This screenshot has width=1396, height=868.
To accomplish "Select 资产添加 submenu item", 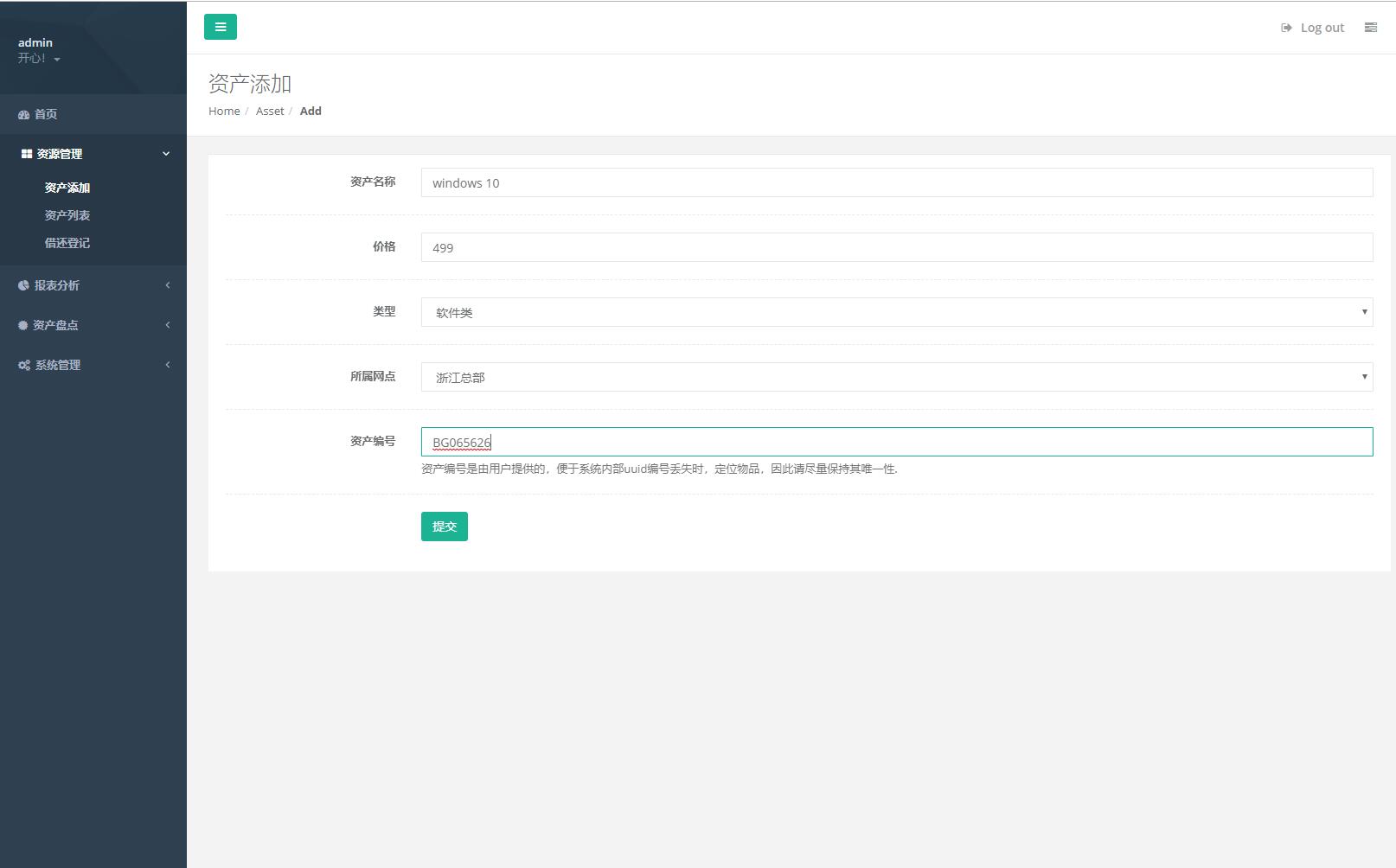I will coord(67,188).
